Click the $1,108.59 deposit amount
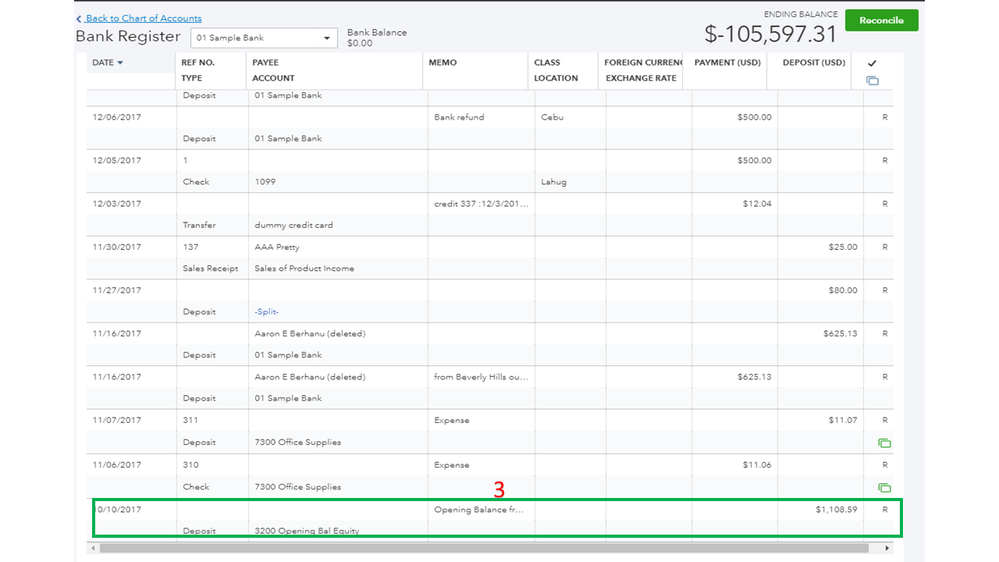 coord(836,510)
